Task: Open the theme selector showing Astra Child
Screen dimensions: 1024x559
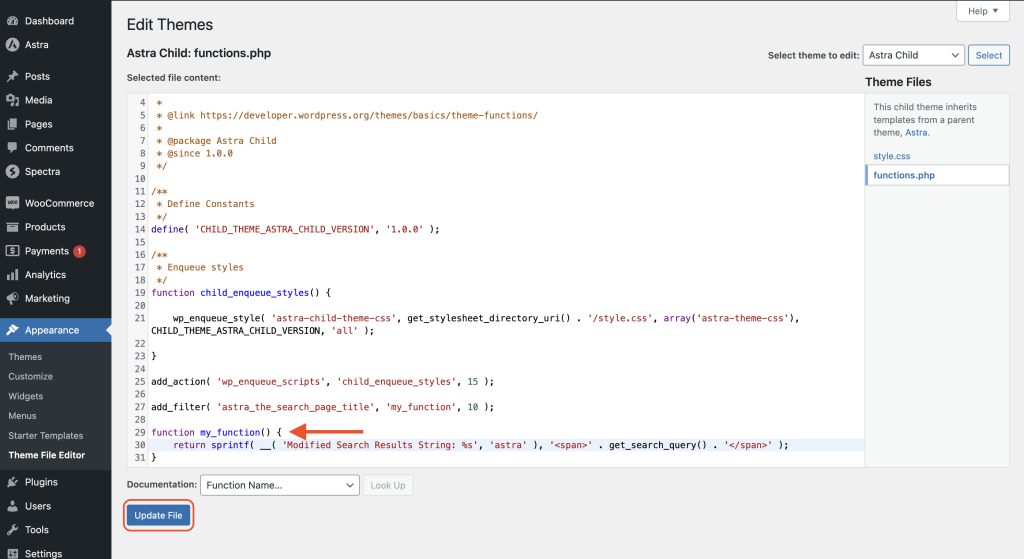Action: [913, 55]
